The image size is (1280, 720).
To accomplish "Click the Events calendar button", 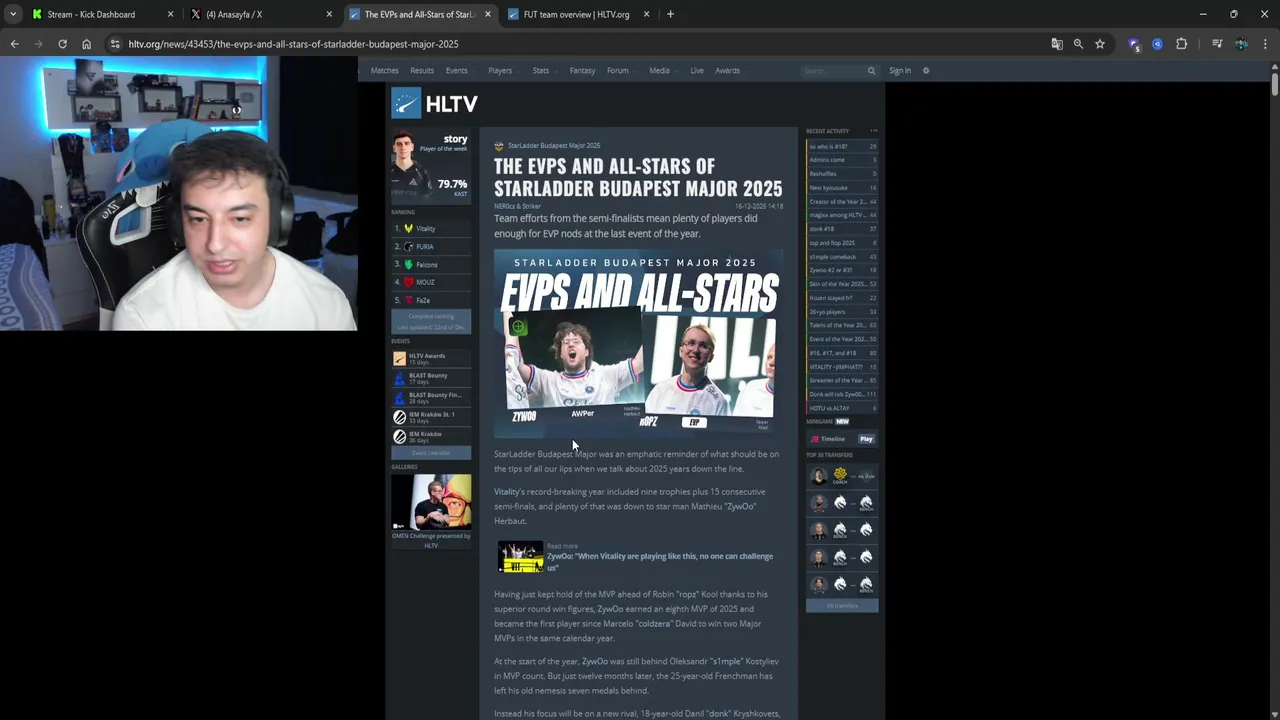I will coord(431,453).
